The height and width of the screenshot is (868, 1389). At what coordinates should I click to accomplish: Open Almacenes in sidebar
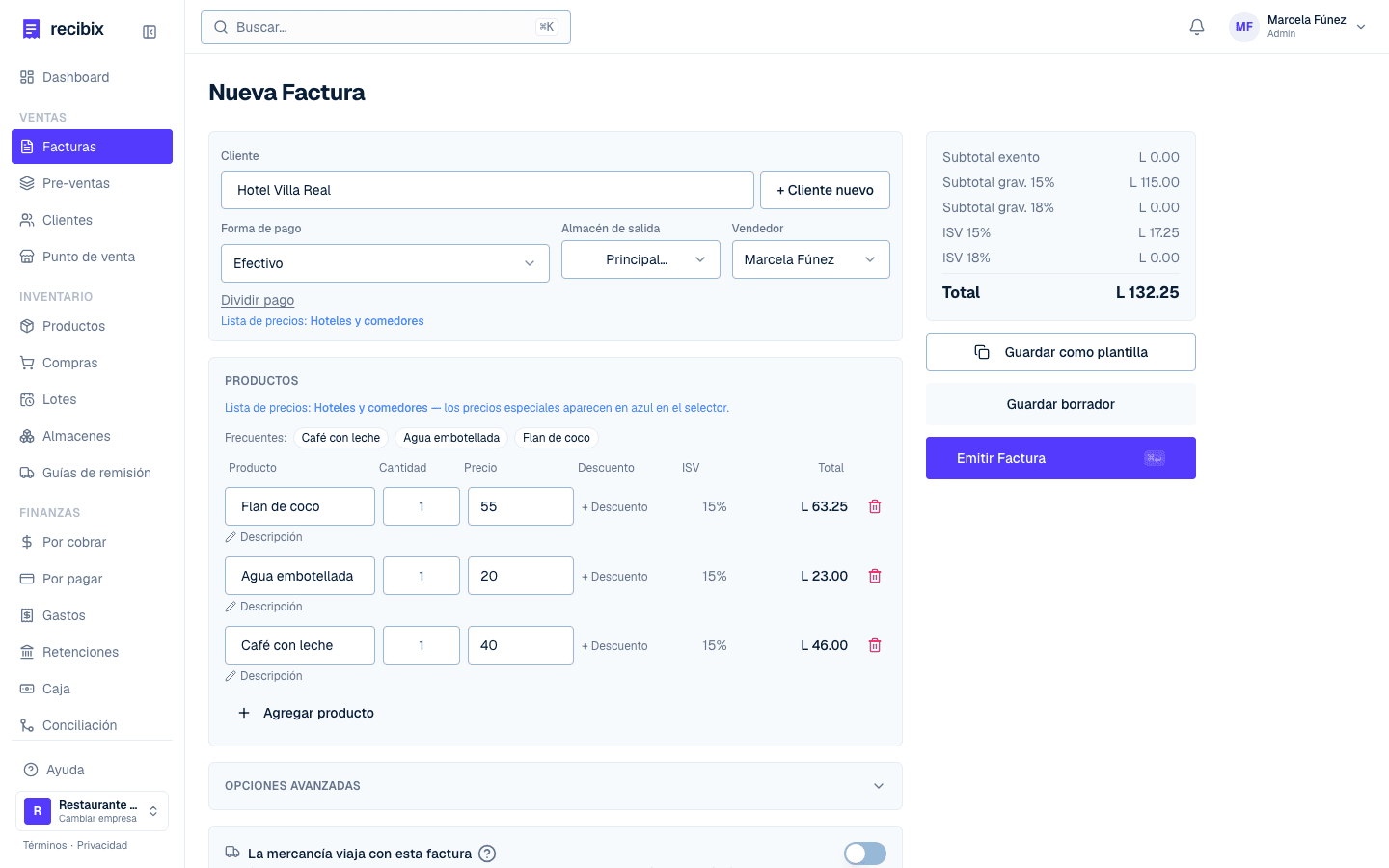coord(92,436)
